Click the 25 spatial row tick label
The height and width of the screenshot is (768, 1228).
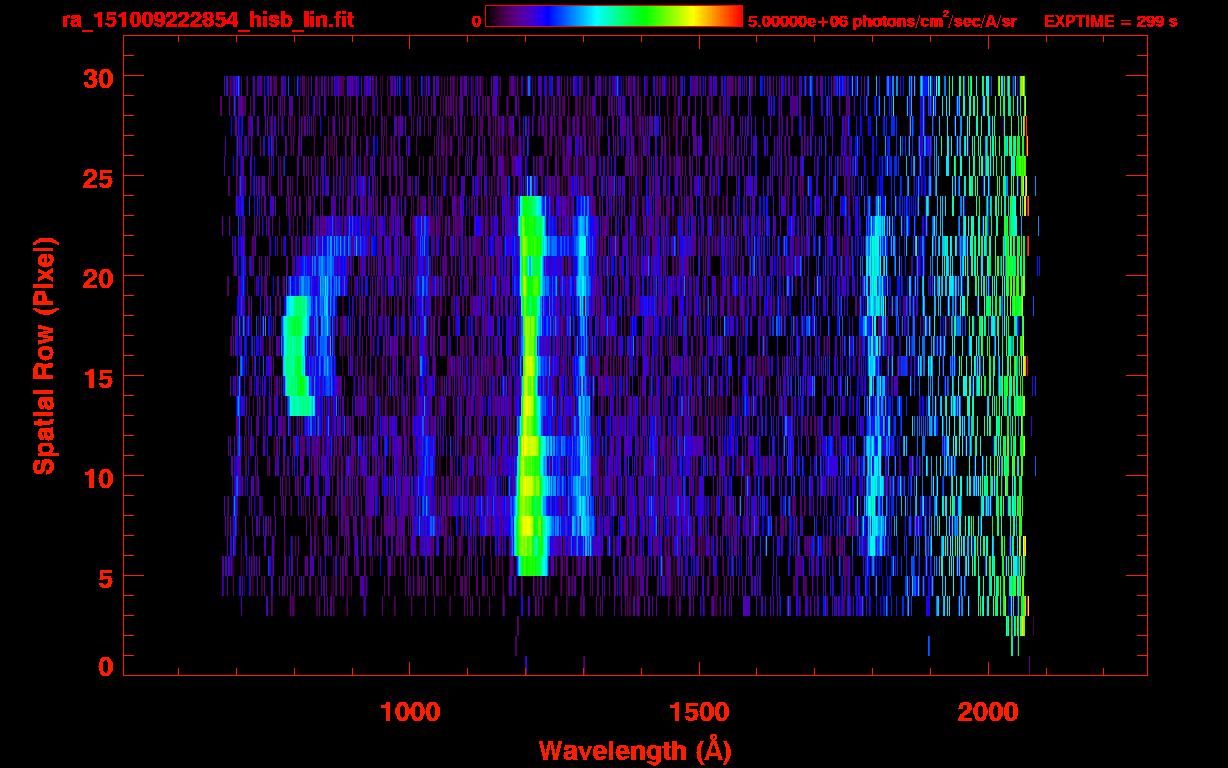coord(98,177)
